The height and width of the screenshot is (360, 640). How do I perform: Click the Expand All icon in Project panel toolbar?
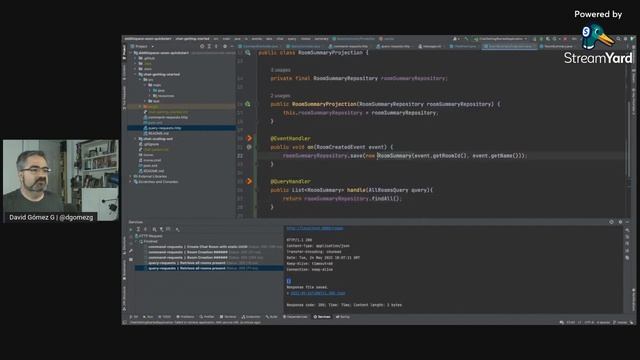(209, 47)
